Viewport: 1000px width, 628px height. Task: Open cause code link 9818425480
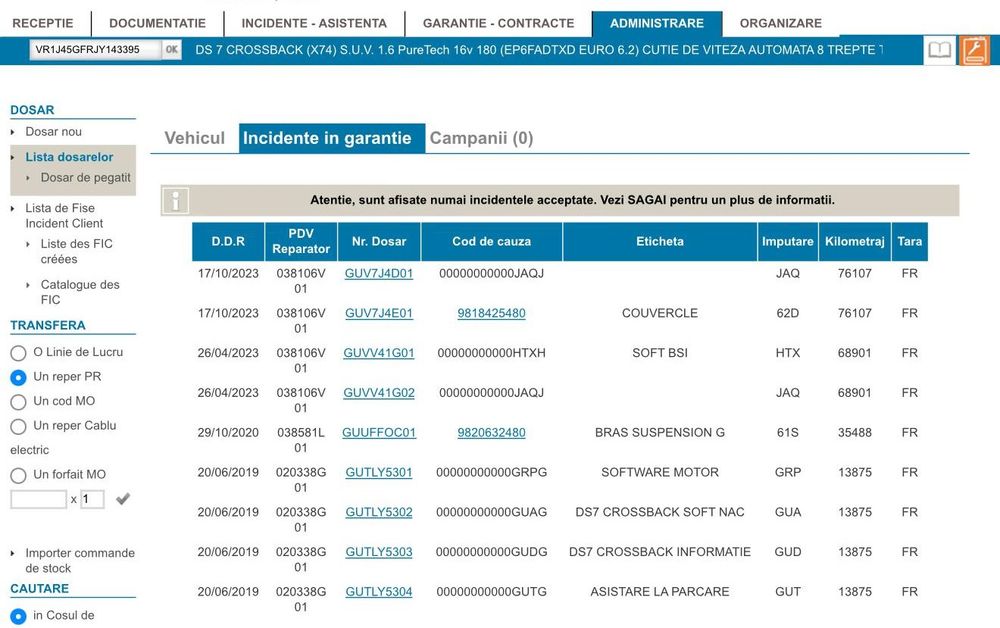coord(492,314)
